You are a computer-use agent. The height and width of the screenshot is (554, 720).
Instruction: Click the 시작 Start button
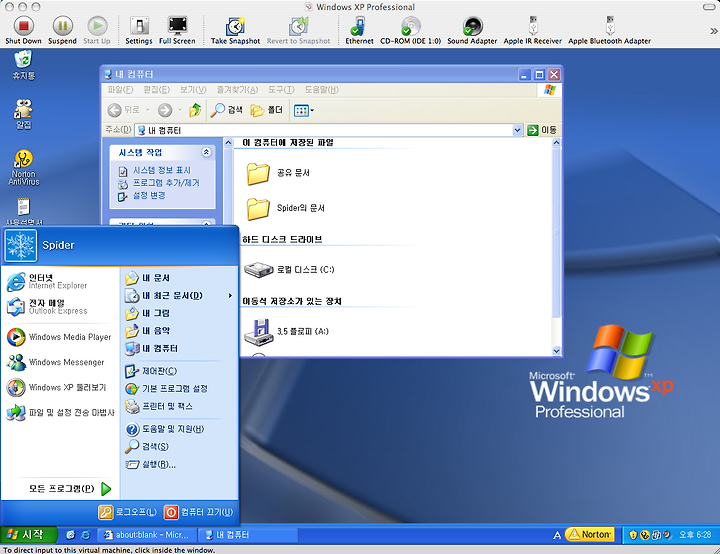28,535
